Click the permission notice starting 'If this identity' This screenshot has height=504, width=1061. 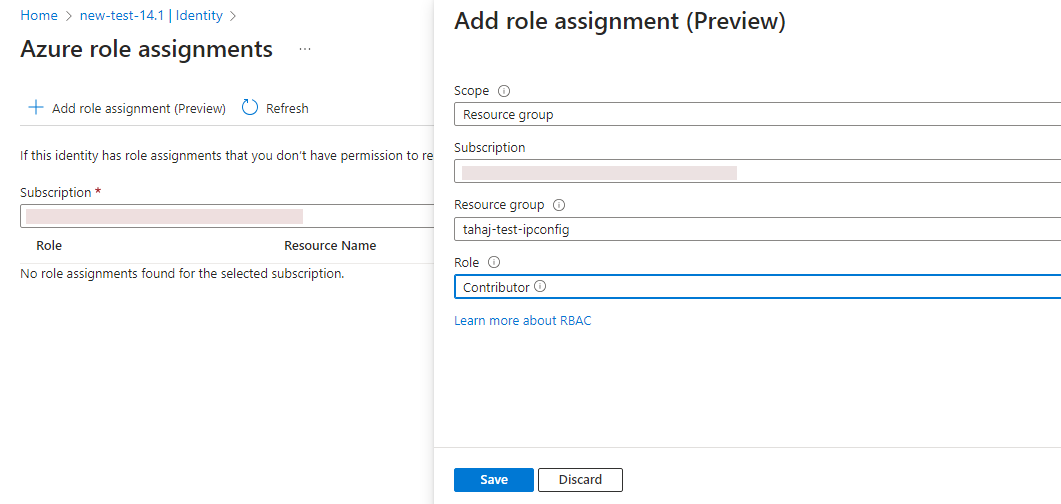click(x=227, y=156)
